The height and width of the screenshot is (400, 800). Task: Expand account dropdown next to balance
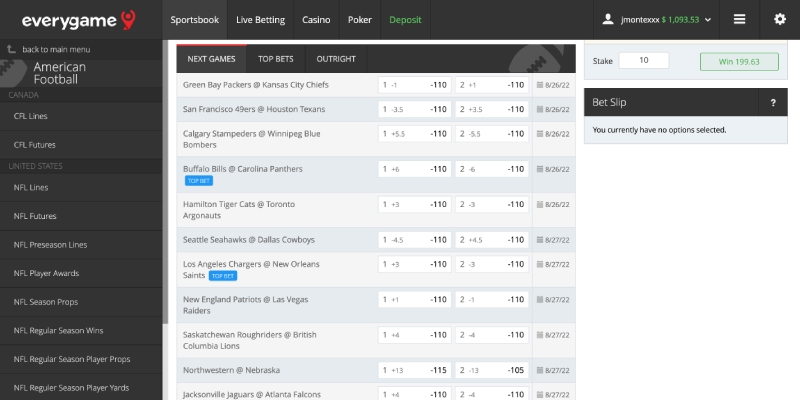pos(708,20)
